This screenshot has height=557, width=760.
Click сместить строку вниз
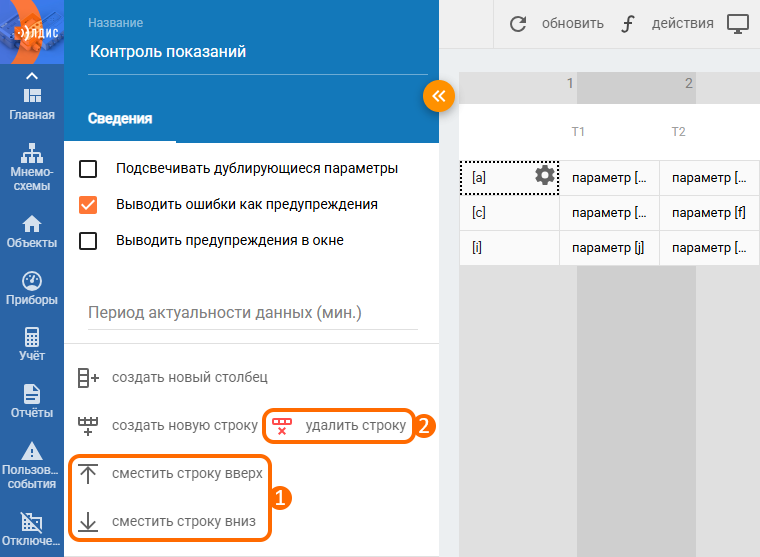click(x=184, y=521)
